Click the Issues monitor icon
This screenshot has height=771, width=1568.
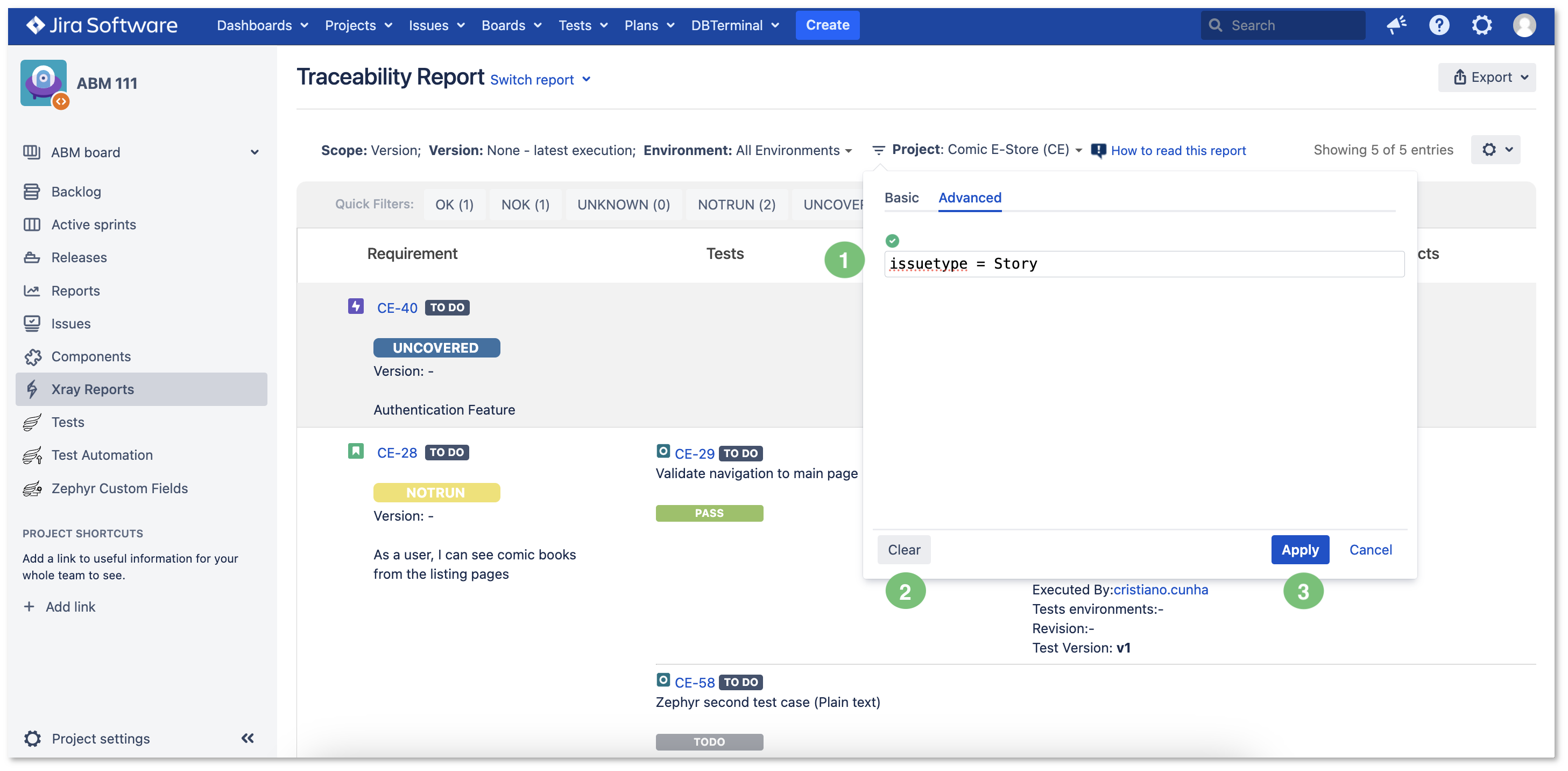coord(32,324)
